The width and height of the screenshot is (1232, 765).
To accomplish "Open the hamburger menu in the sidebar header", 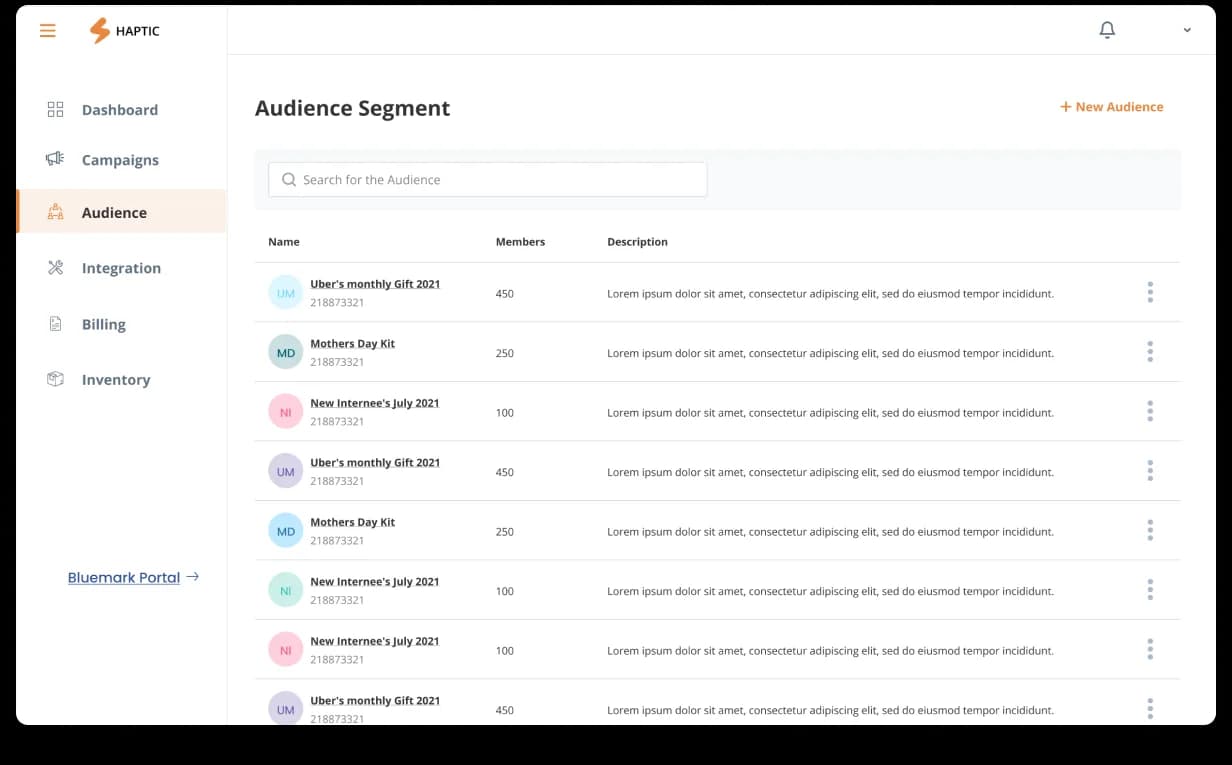I will (48, 31).
